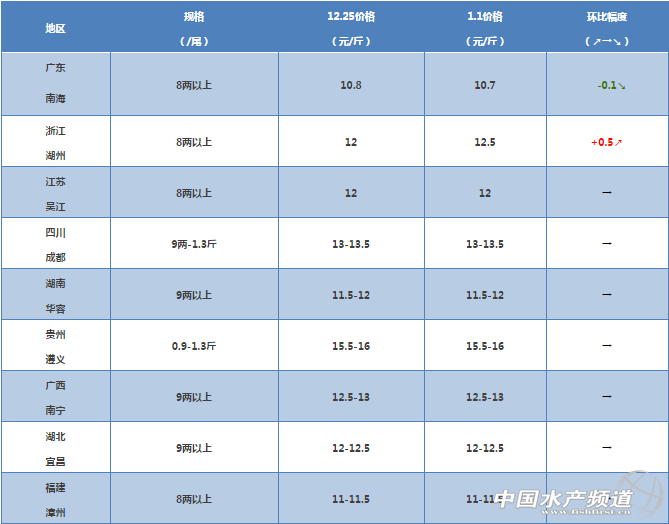Viewport: 669px width, 524px height.
Task: Click the green -0.1 down arrow indicator
Action: pos(610,86)
